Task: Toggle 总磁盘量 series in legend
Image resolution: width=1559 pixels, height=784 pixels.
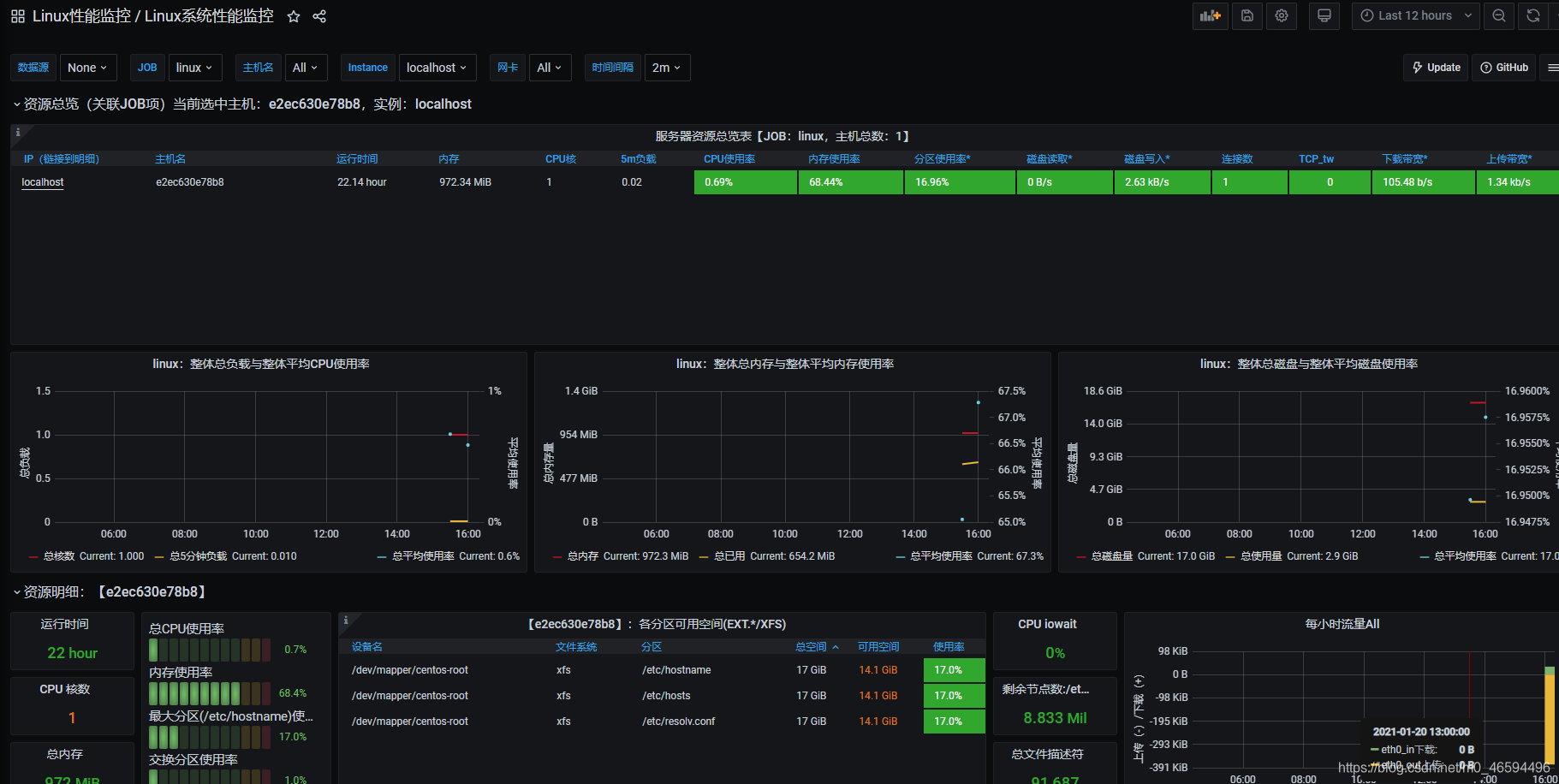Action: 1112,556
